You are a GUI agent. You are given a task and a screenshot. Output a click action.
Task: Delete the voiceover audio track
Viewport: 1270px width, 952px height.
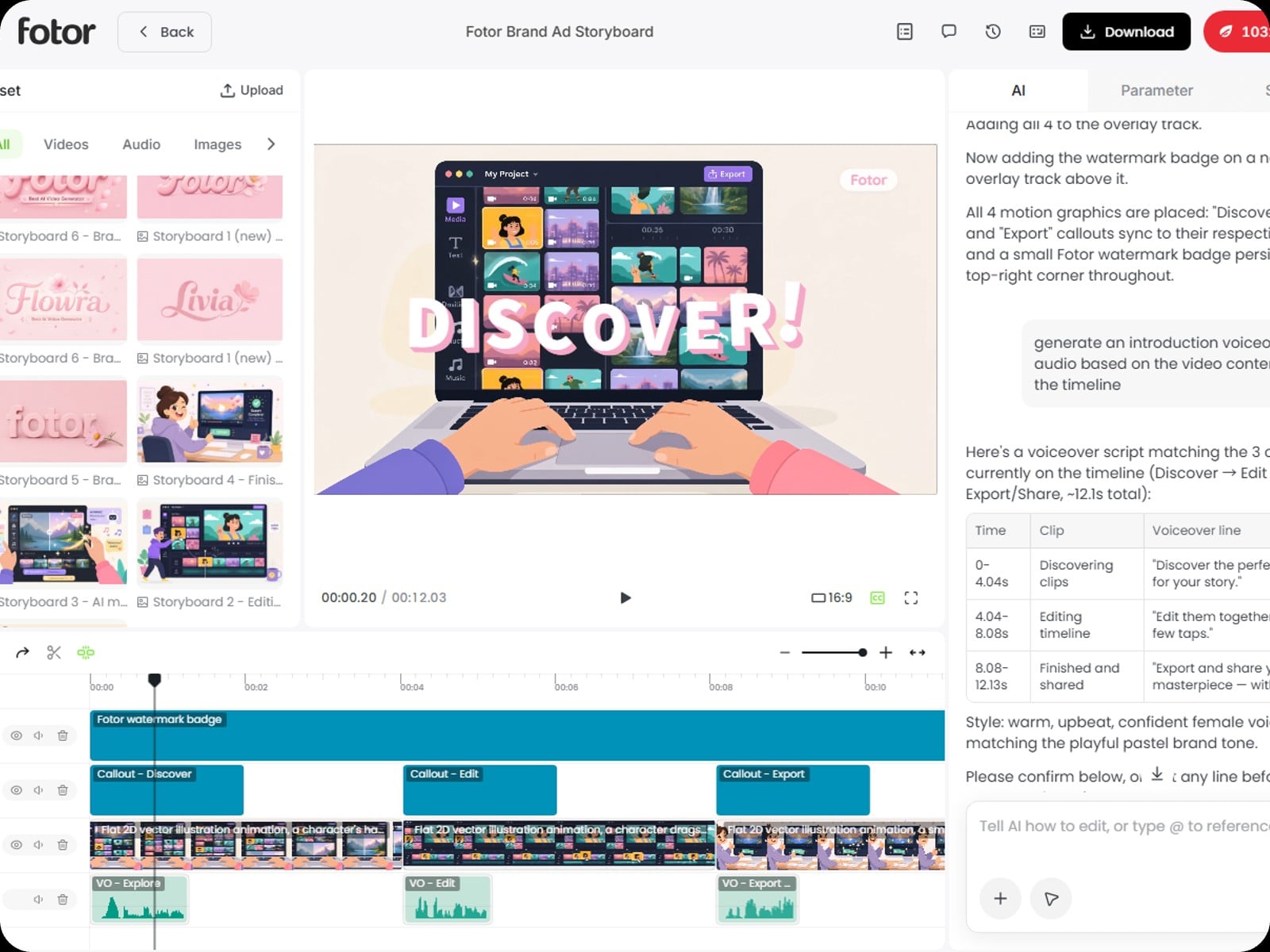(x=63, y=900)
